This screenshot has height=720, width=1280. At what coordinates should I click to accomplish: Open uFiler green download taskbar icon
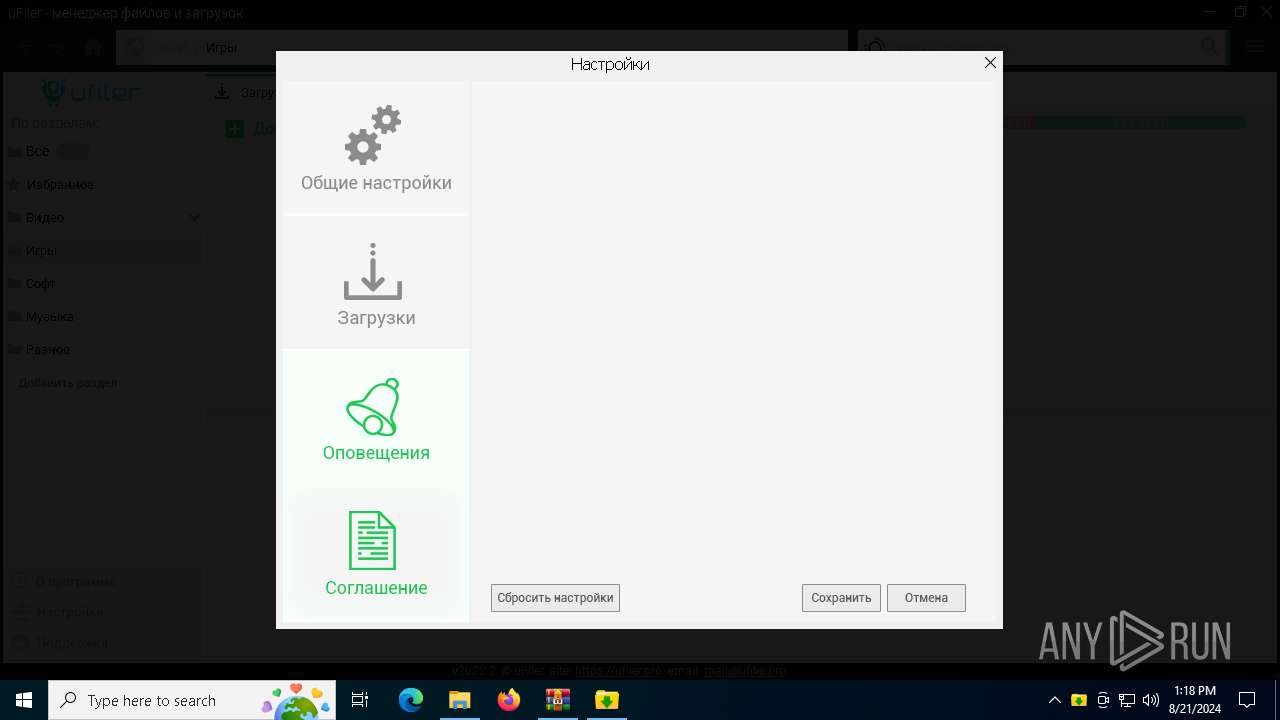click(606, 700)
